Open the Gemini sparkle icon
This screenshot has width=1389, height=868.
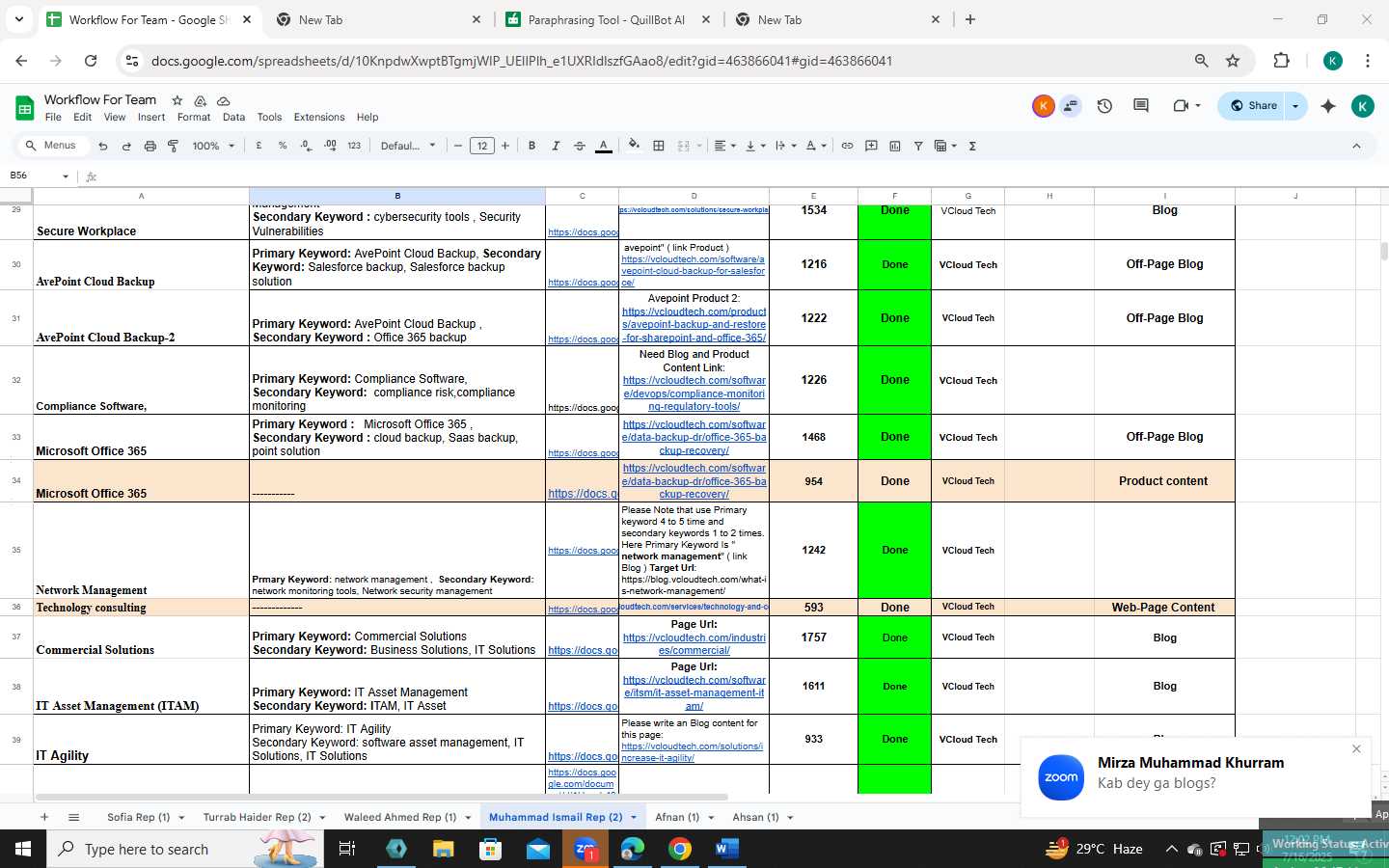click(x=1328, y=106)
